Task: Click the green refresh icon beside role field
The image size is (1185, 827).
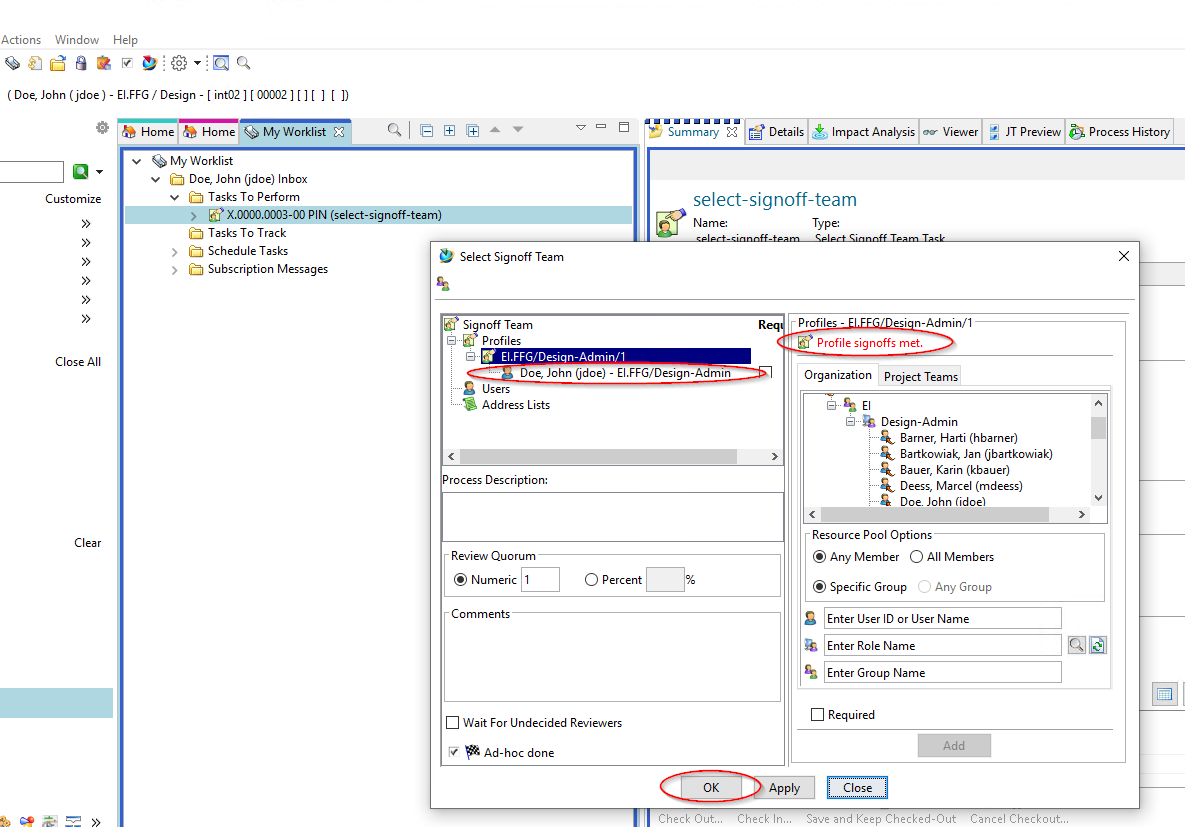Action: coord(1097,646)
